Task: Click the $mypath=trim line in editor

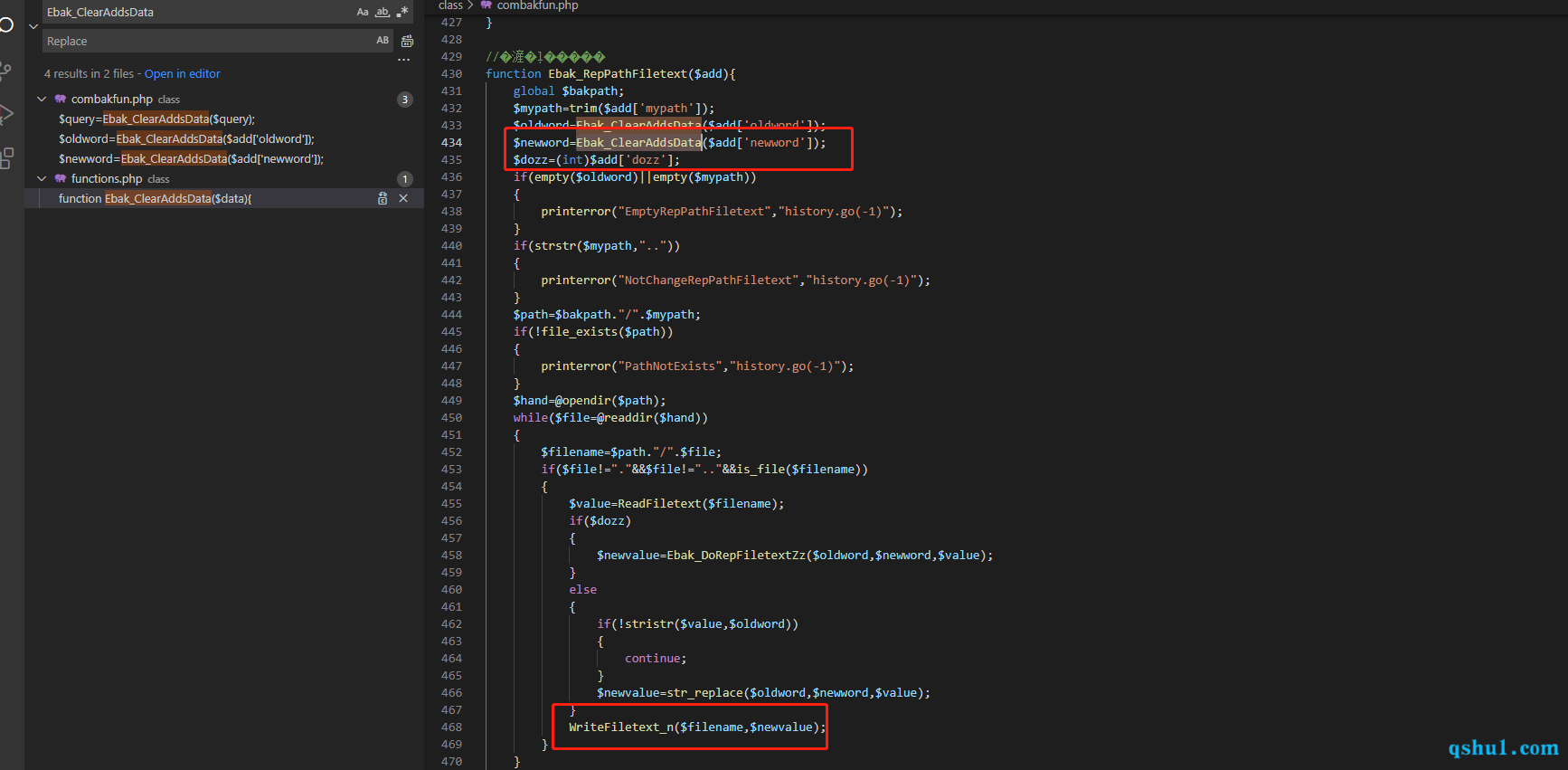Action: pyautogui.click(x=614, y=109)
